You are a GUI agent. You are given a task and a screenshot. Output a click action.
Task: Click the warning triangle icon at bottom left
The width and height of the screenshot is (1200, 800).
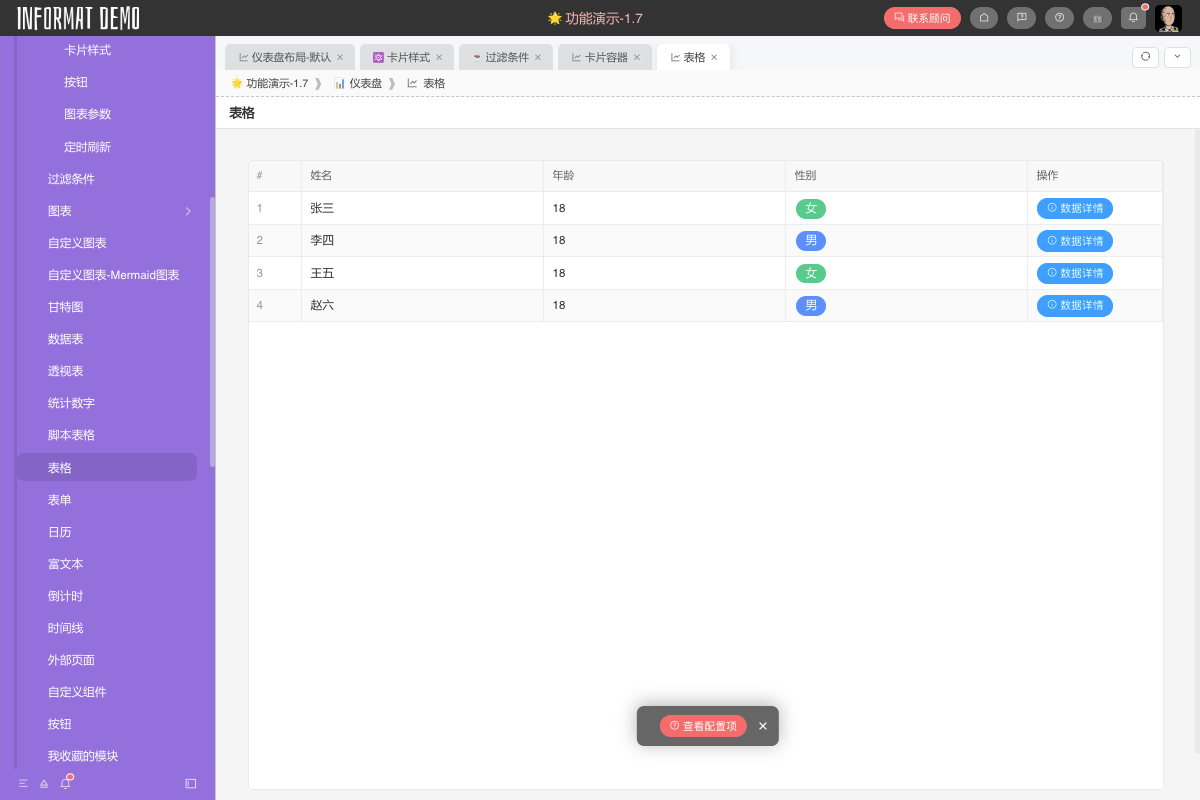[x=43, y=784]
